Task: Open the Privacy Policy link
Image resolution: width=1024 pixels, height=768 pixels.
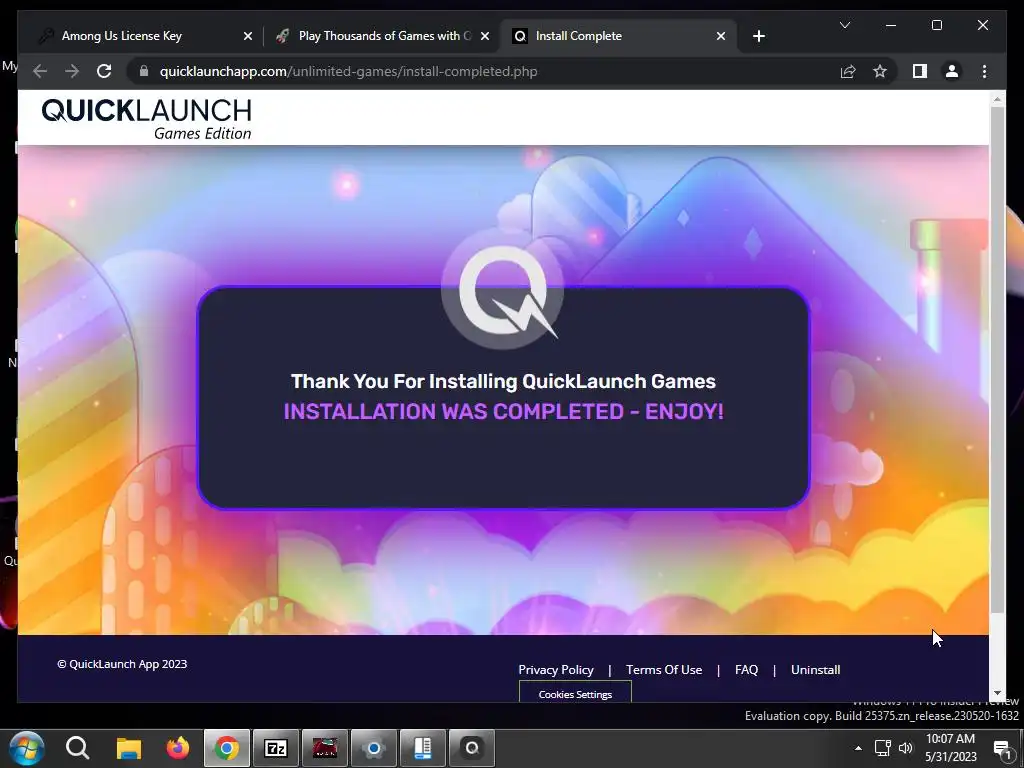Action: tap(556, 669)
